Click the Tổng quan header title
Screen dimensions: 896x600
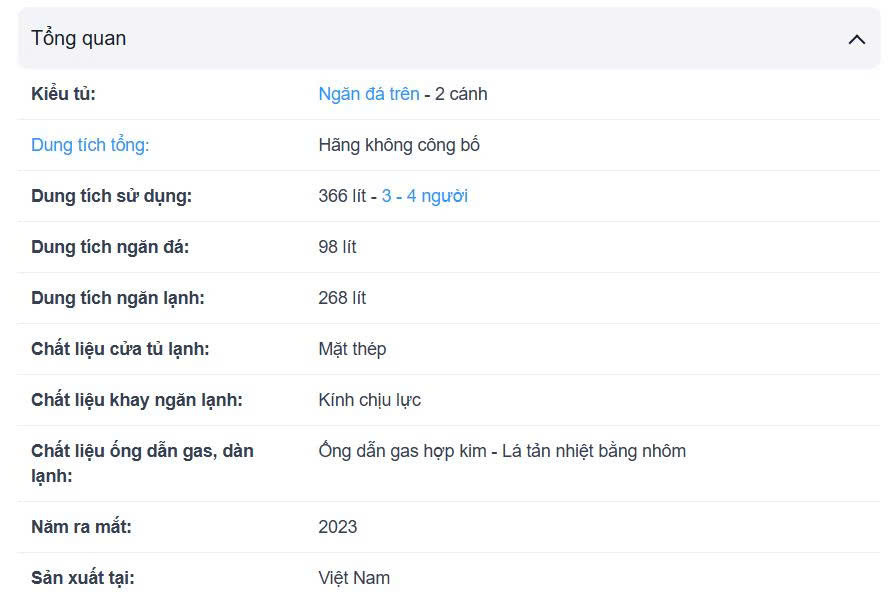coord(79,39)
